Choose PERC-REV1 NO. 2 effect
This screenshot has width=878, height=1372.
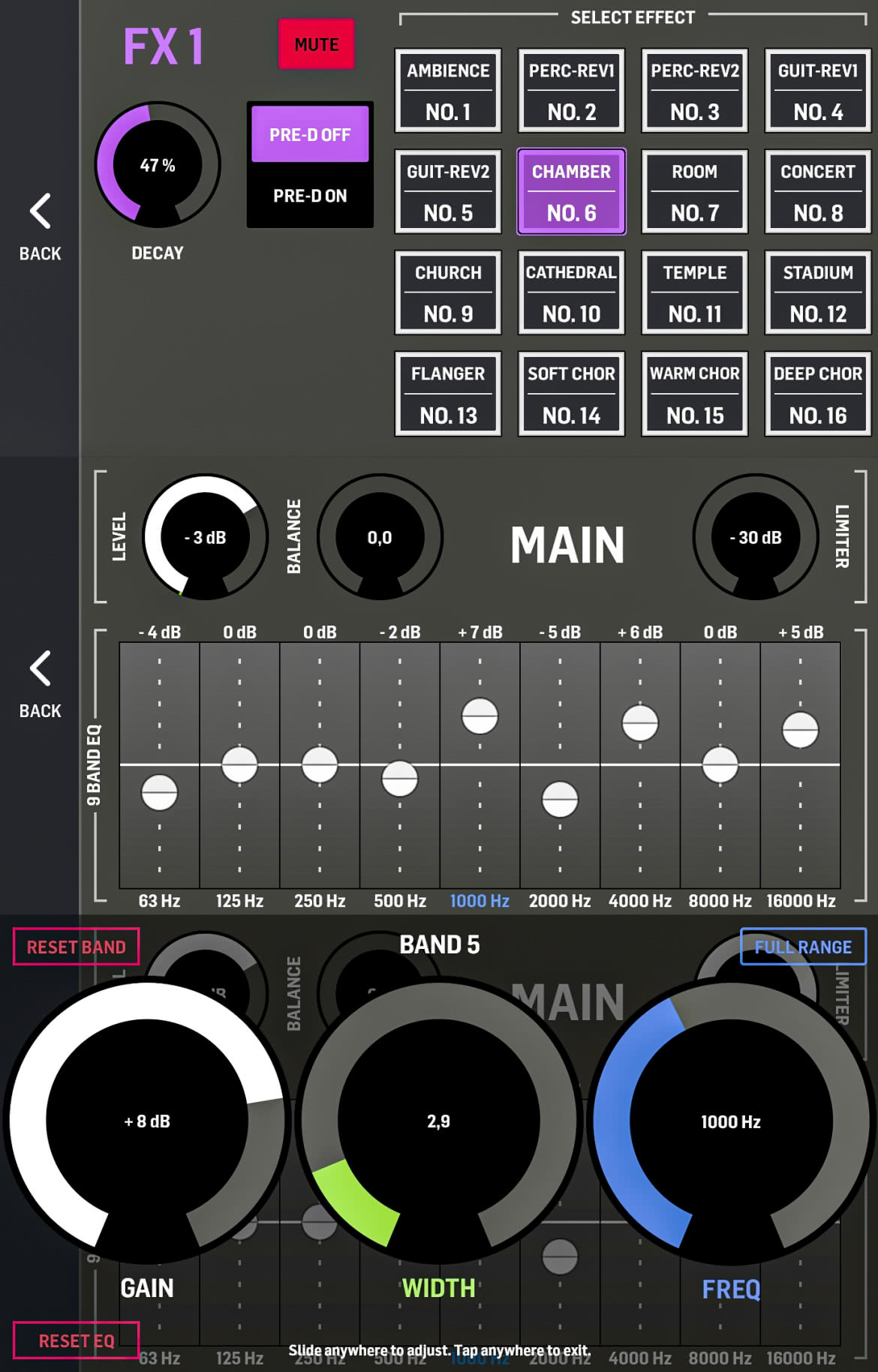[571, 91]
